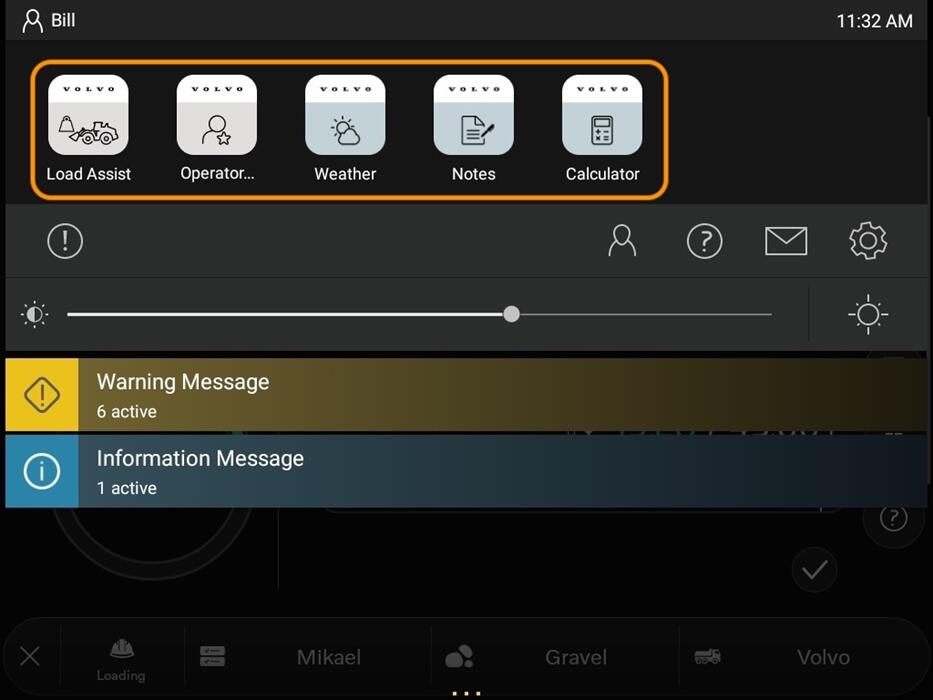
Task: Launch the Calculator app
Action: 602,116
